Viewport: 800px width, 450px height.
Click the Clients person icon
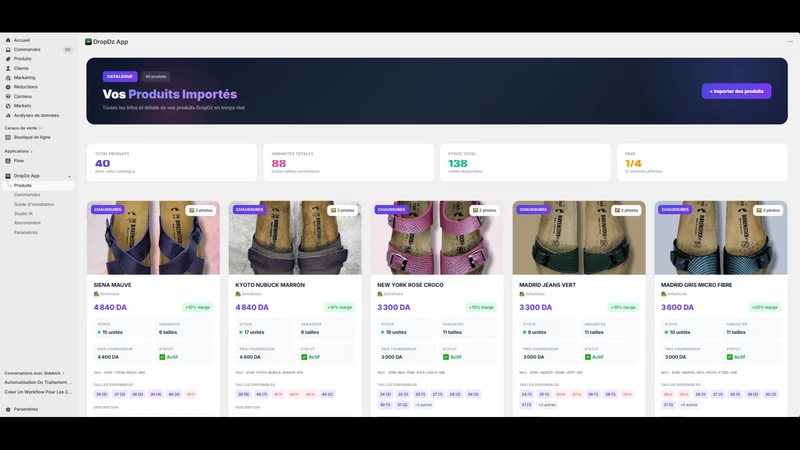pyautogui.click(x=8, y=68)
